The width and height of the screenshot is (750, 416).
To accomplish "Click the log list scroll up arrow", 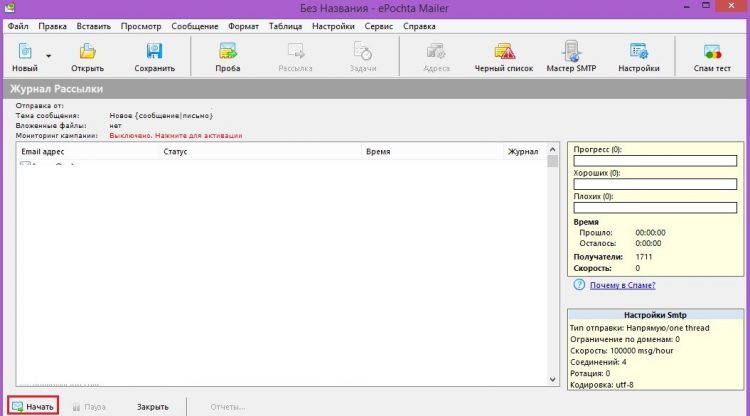I will point(552,150).
